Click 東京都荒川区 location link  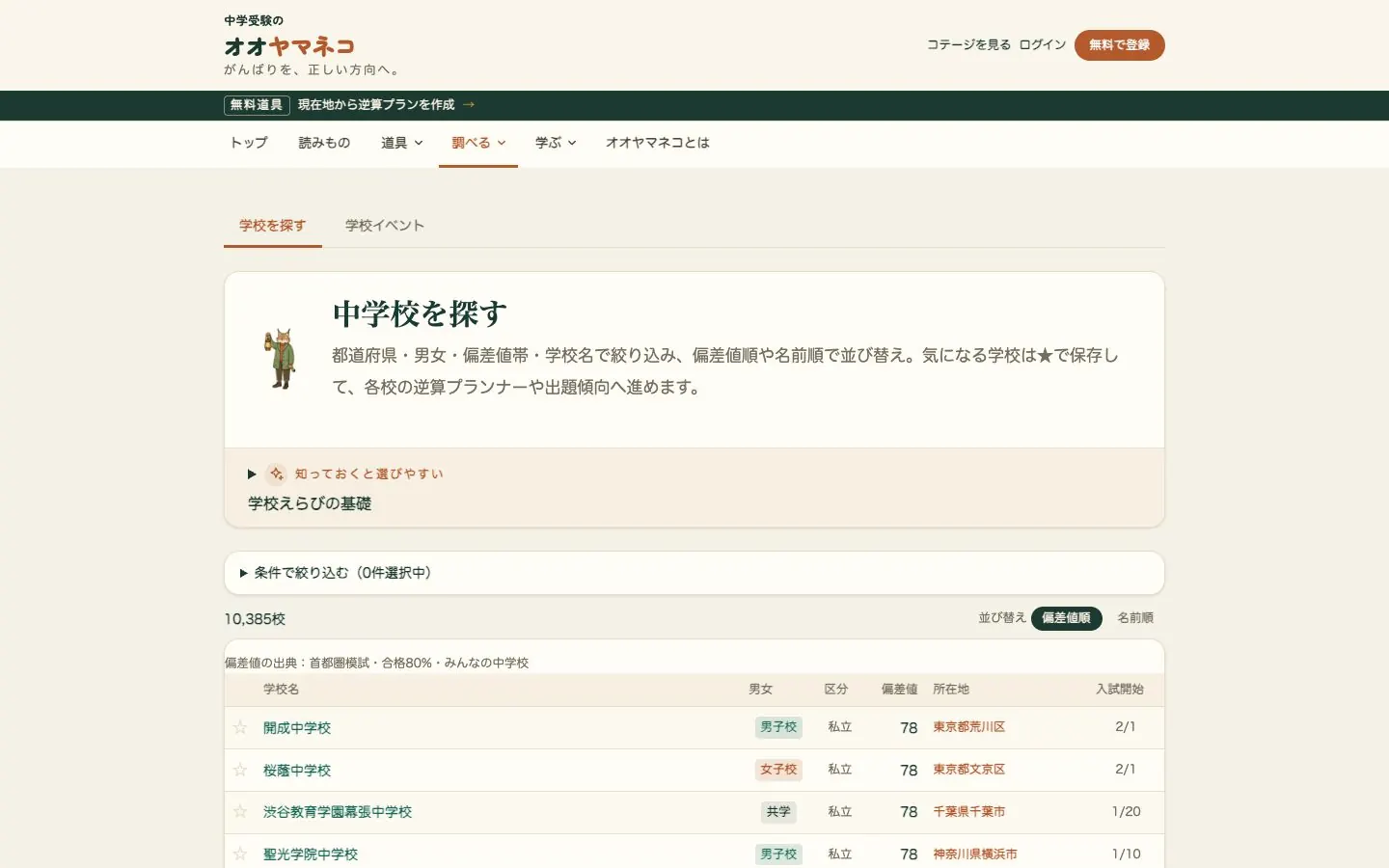pos(969,727)
